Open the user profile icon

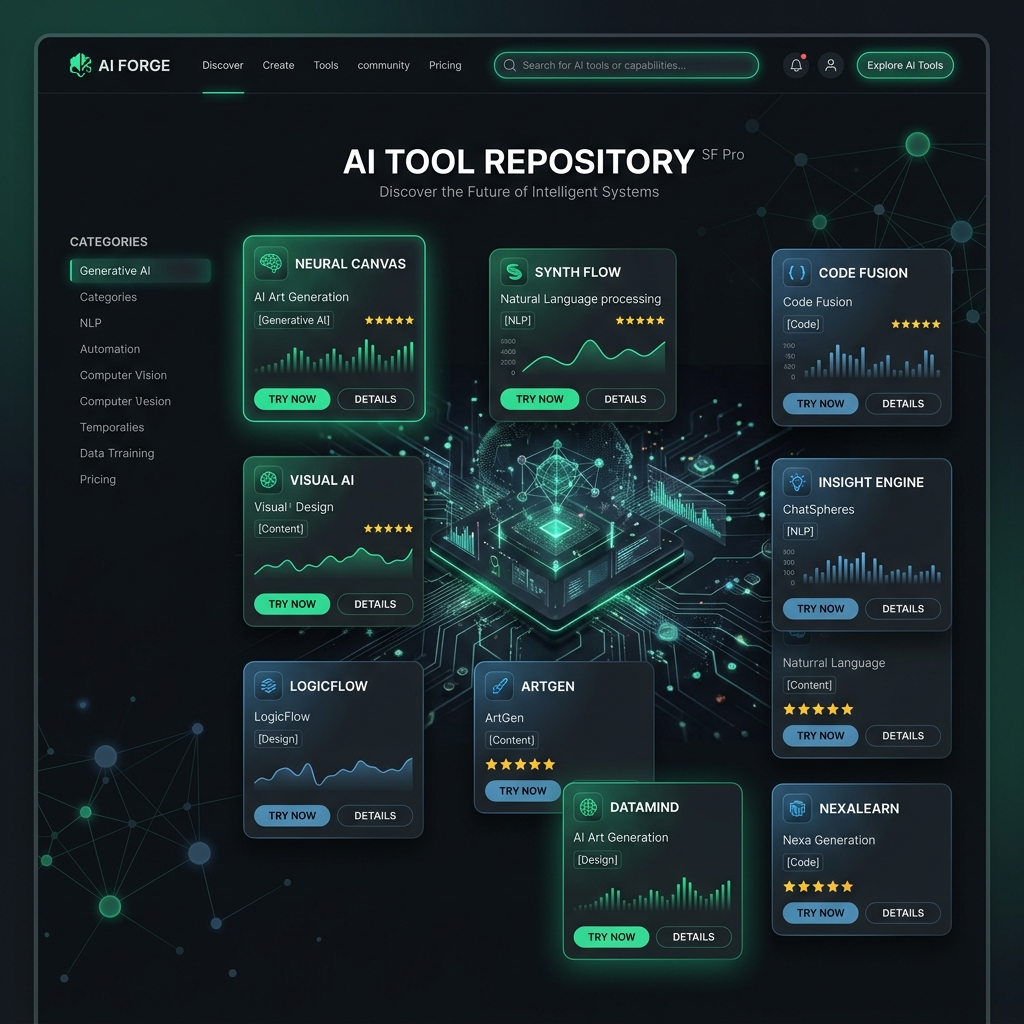[x=831, y=65]
